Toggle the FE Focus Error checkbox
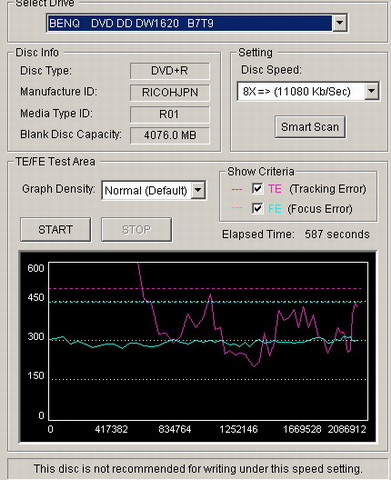This screenshot has height=480, width=391. [x=257, y=209]
